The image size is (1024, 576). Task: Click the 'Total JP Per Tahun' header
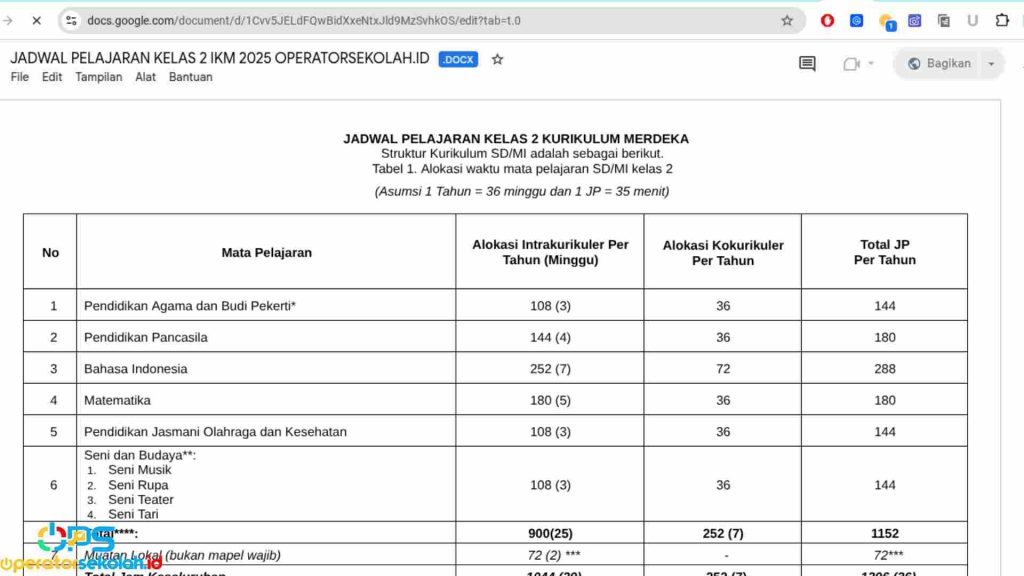click(x=885, y=252)
